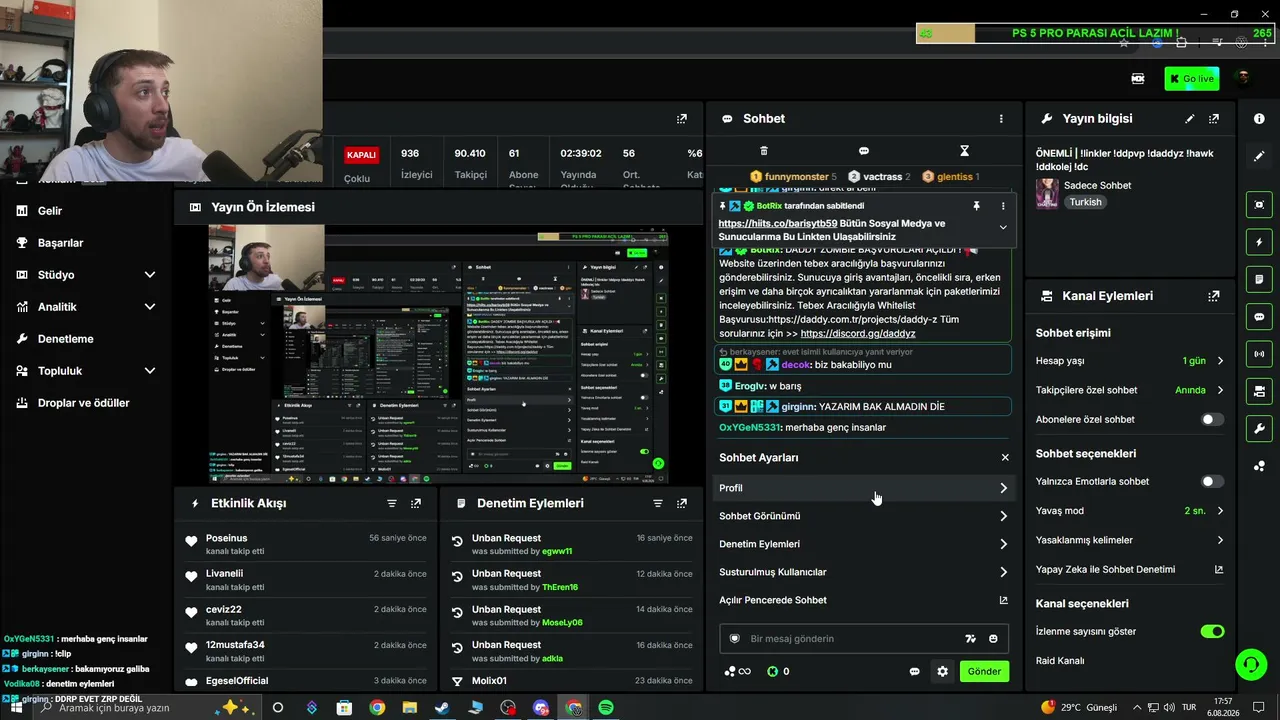Viewport: 1280px width, 720px height.
Task: Click the hourglass icon in chat toolbar
Action: click(964, 151)
